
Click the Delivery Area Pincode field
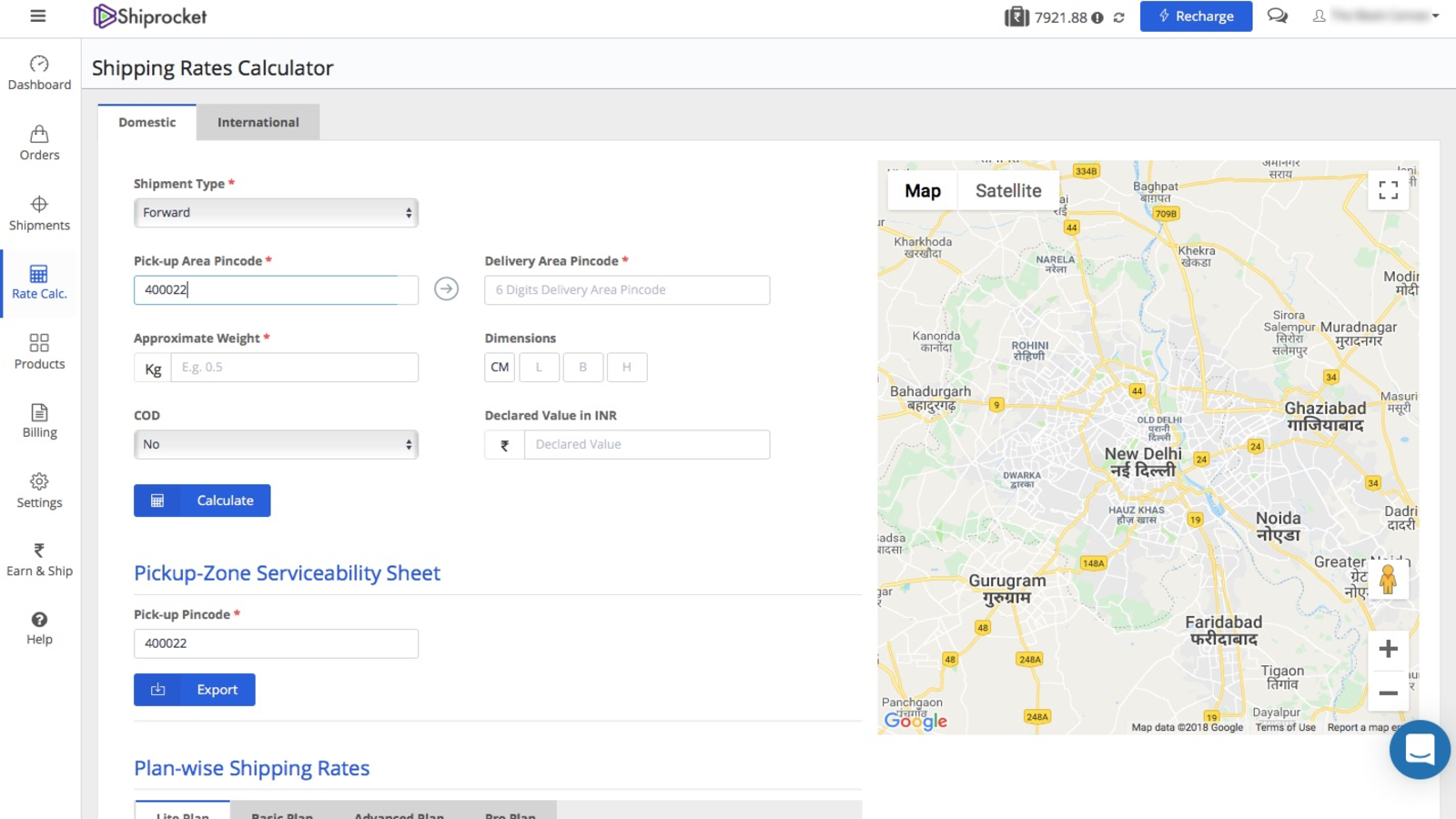click(627, 290)
